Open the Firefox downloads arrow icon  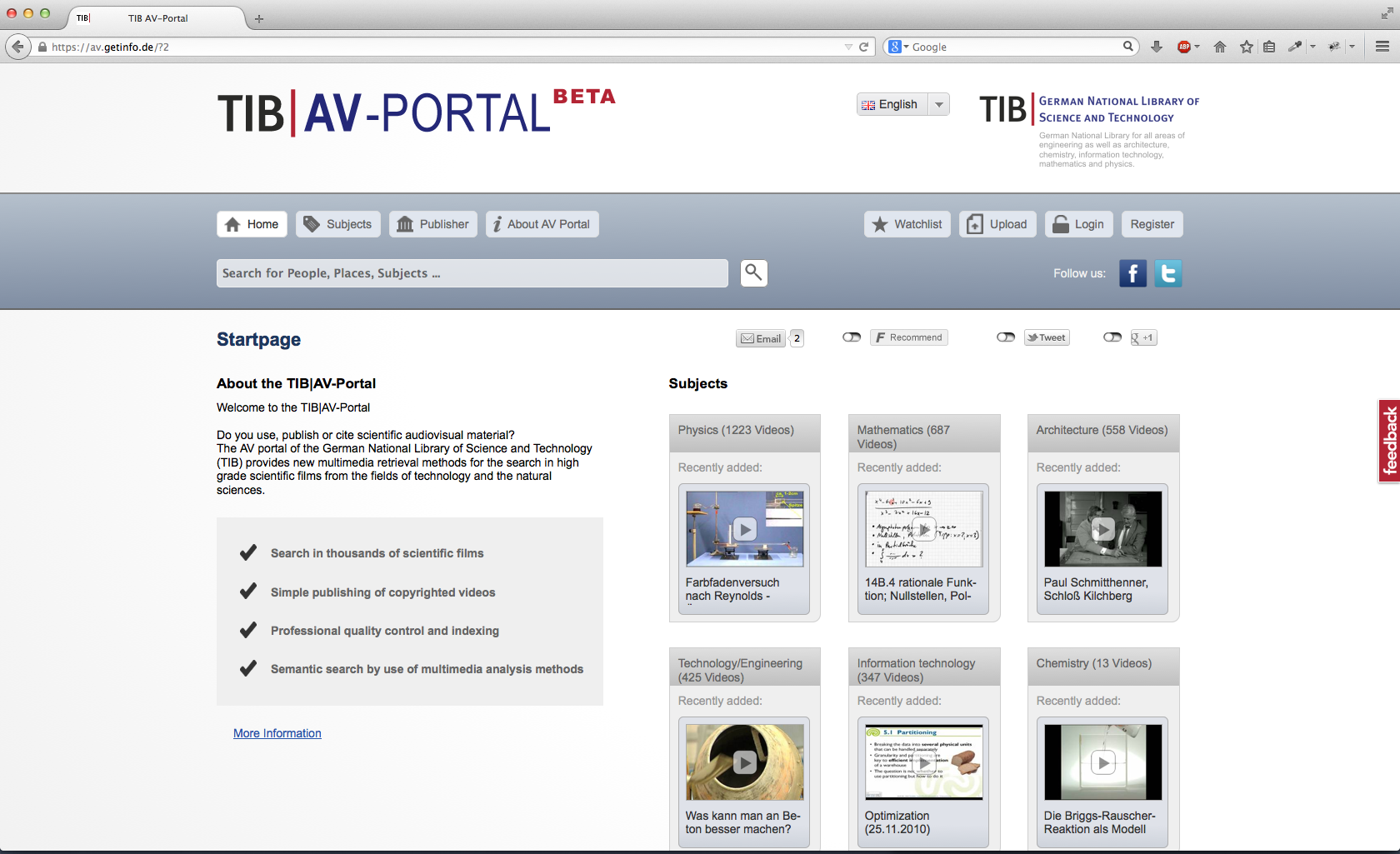(x=1157, y=47)
